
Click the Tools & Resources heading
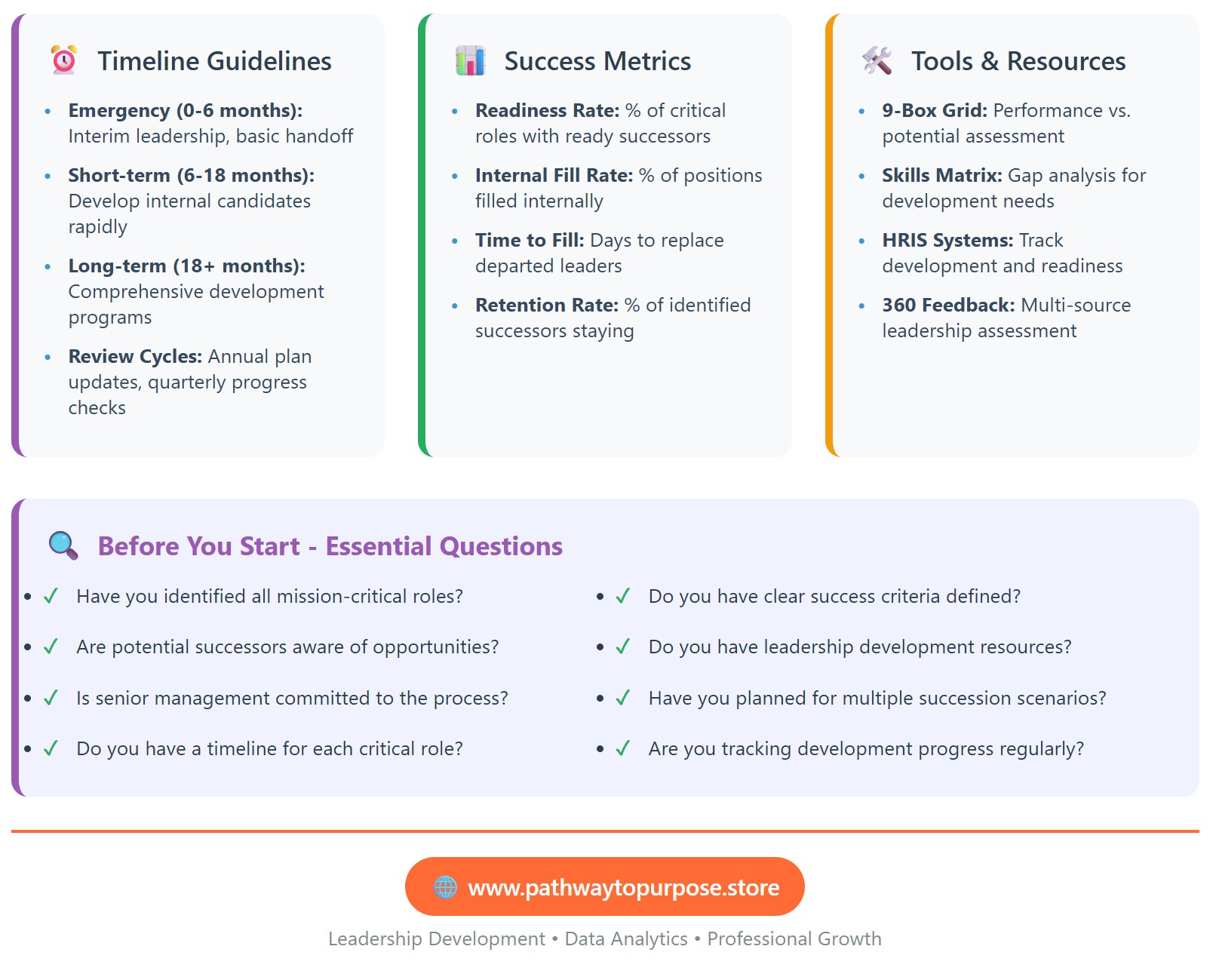point(1018,61)
